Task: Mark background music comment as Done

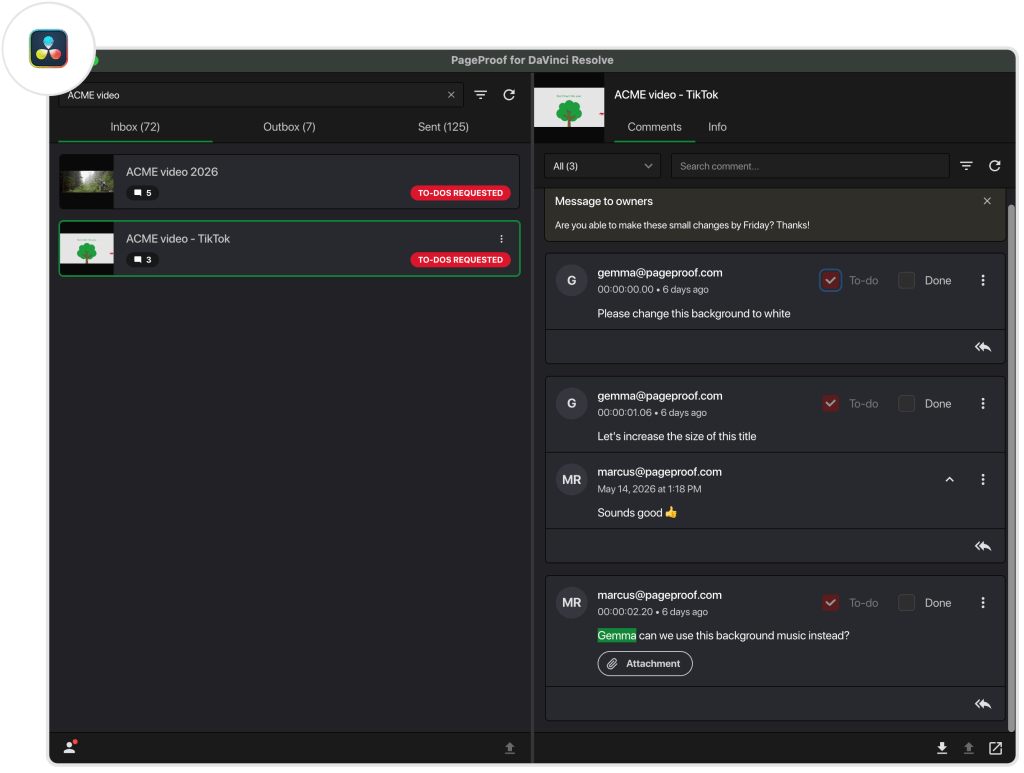Action: pyautogui.click(x=906, y=603)
